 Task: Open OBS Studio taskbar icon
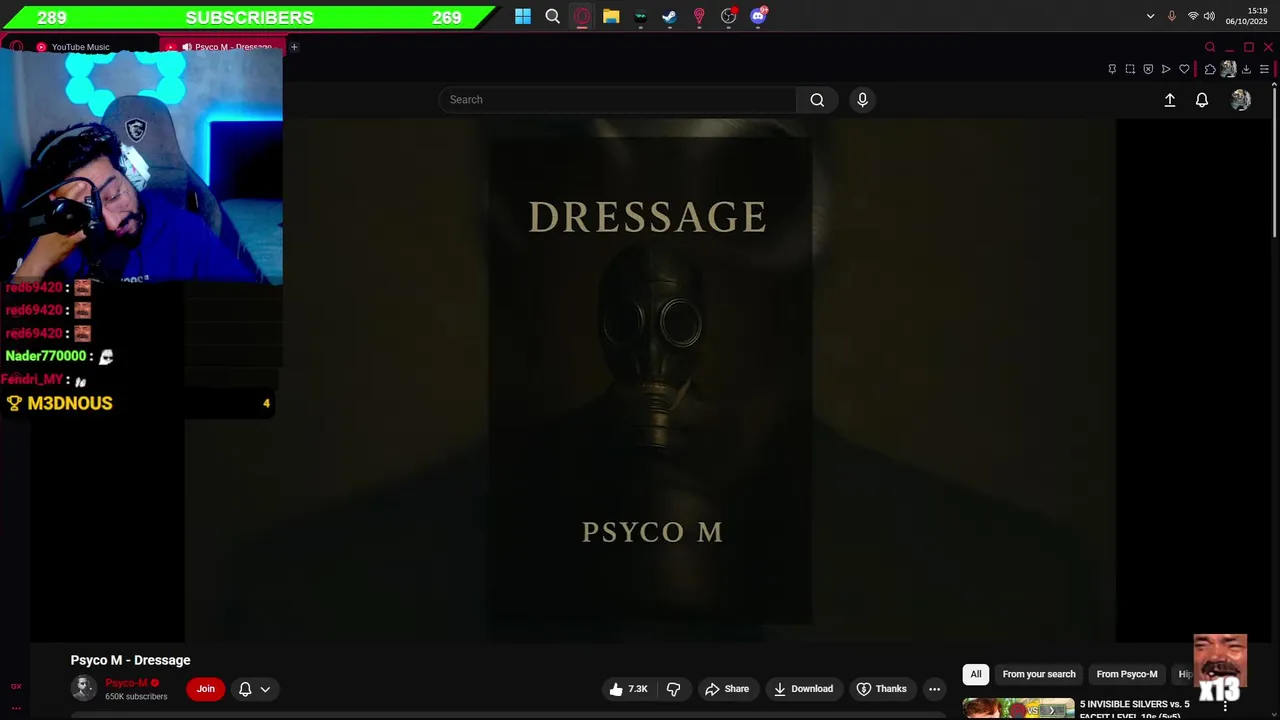tap(729, 16)
